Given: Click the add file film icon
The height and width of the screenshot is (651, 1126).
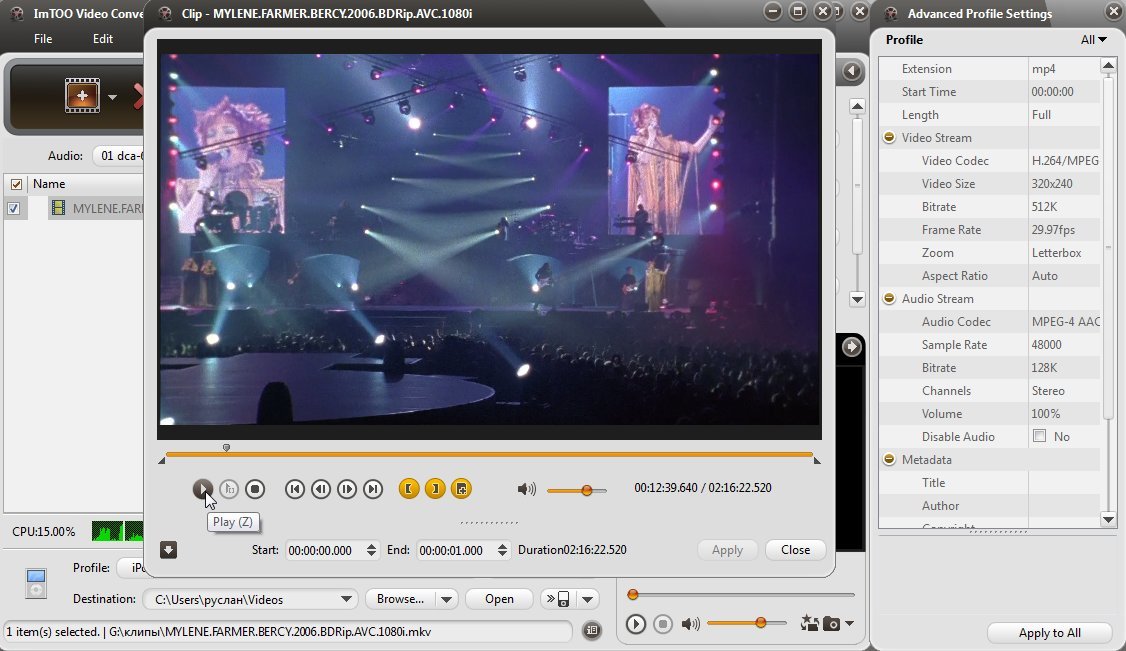Looking at the screenshot, I should (x=82, y=95).
